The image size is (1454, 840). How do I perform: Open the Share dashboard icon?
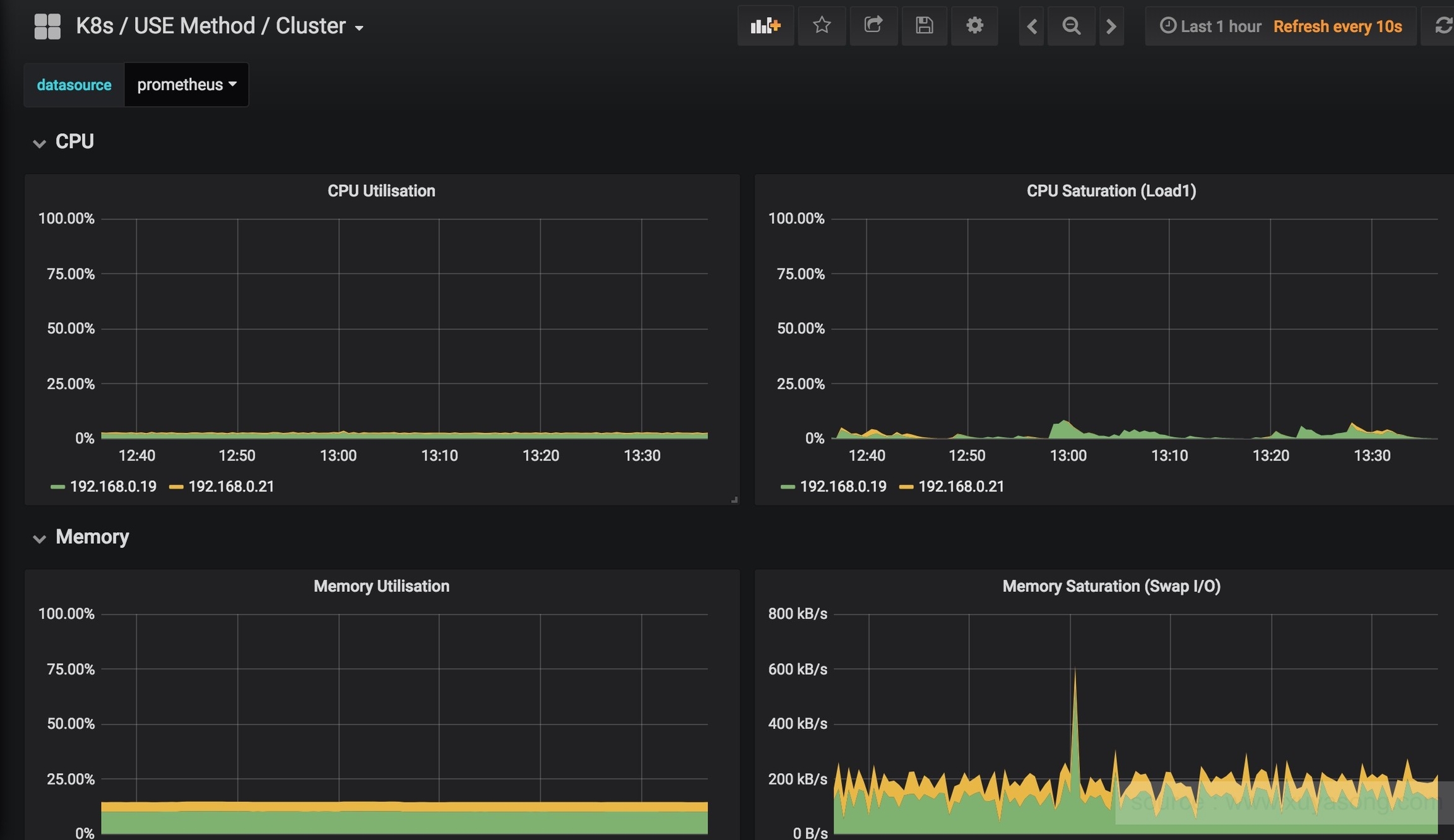(x=873, y=26)
